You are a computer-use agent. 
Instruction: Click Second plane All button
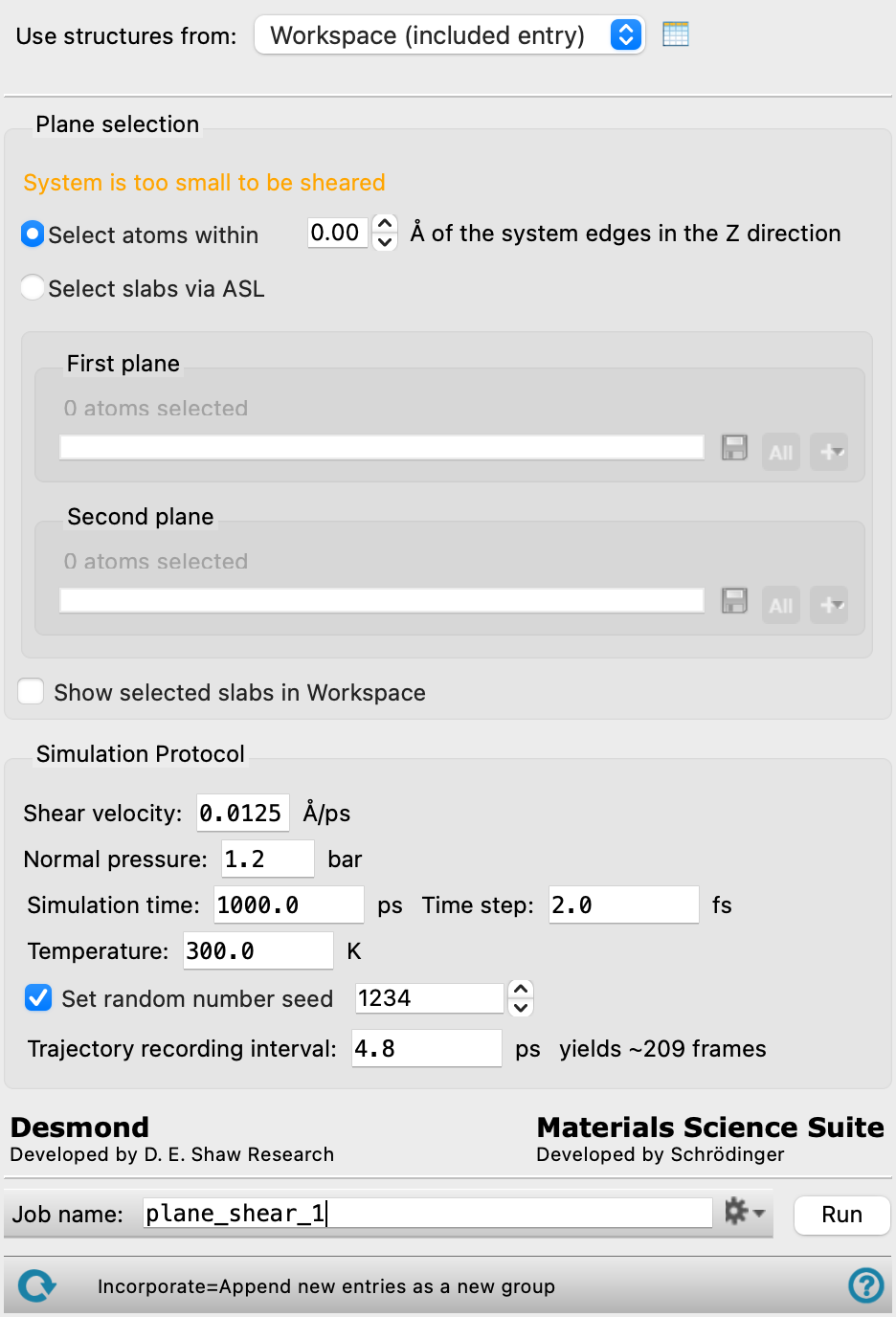pos(781,605)
